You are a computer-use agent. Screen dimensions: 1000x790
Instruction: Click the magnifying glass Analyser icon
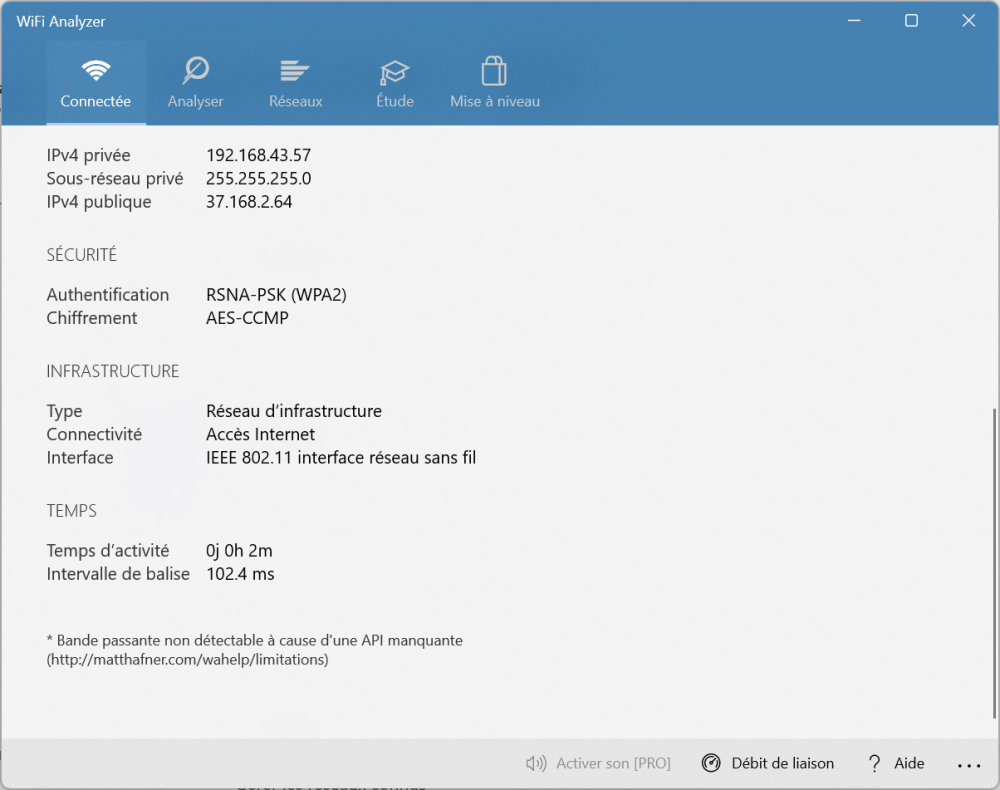[195, 71]
